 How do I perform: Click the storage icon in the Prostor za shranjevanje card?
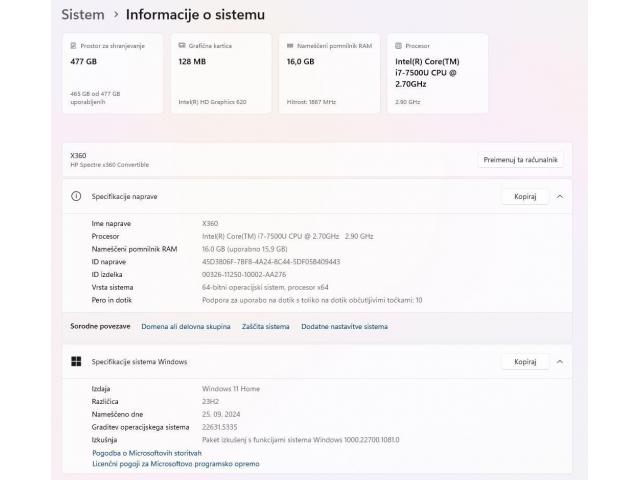(73, 46)
